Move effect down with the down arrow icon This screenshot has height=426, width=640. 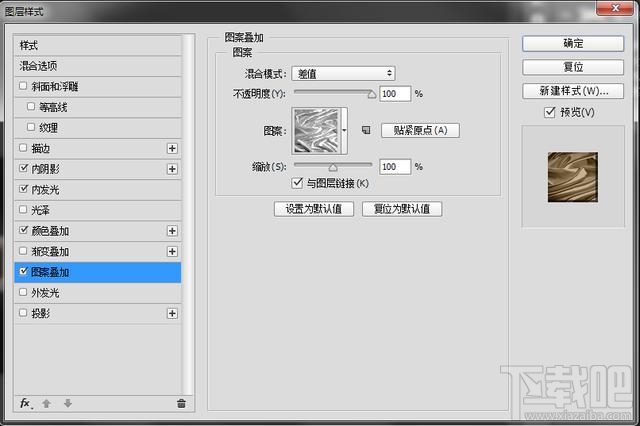pos(68,404)
